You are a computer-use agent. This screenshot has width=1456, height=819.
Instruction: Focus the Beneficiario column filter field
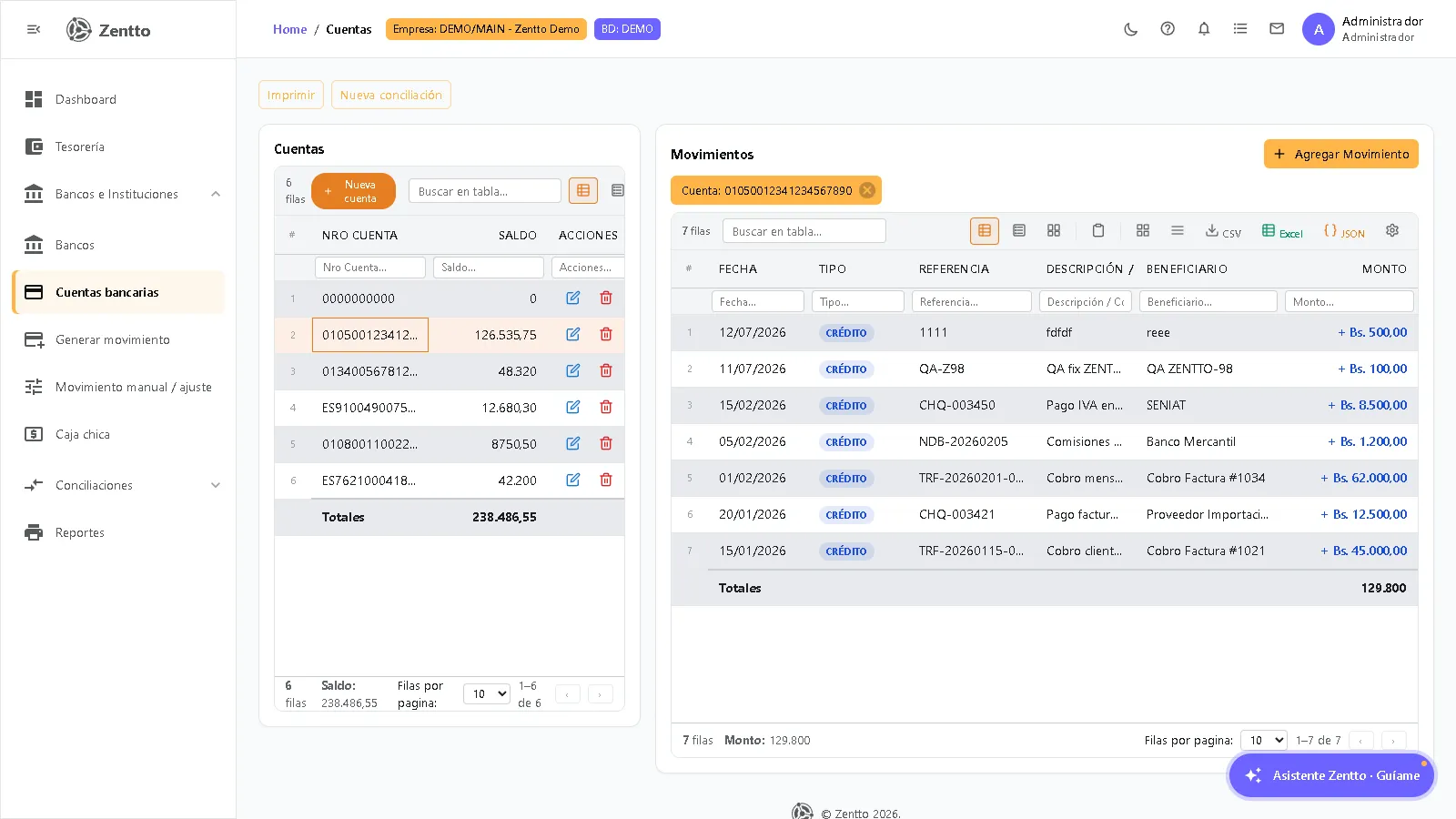[x=1208, y=301]
